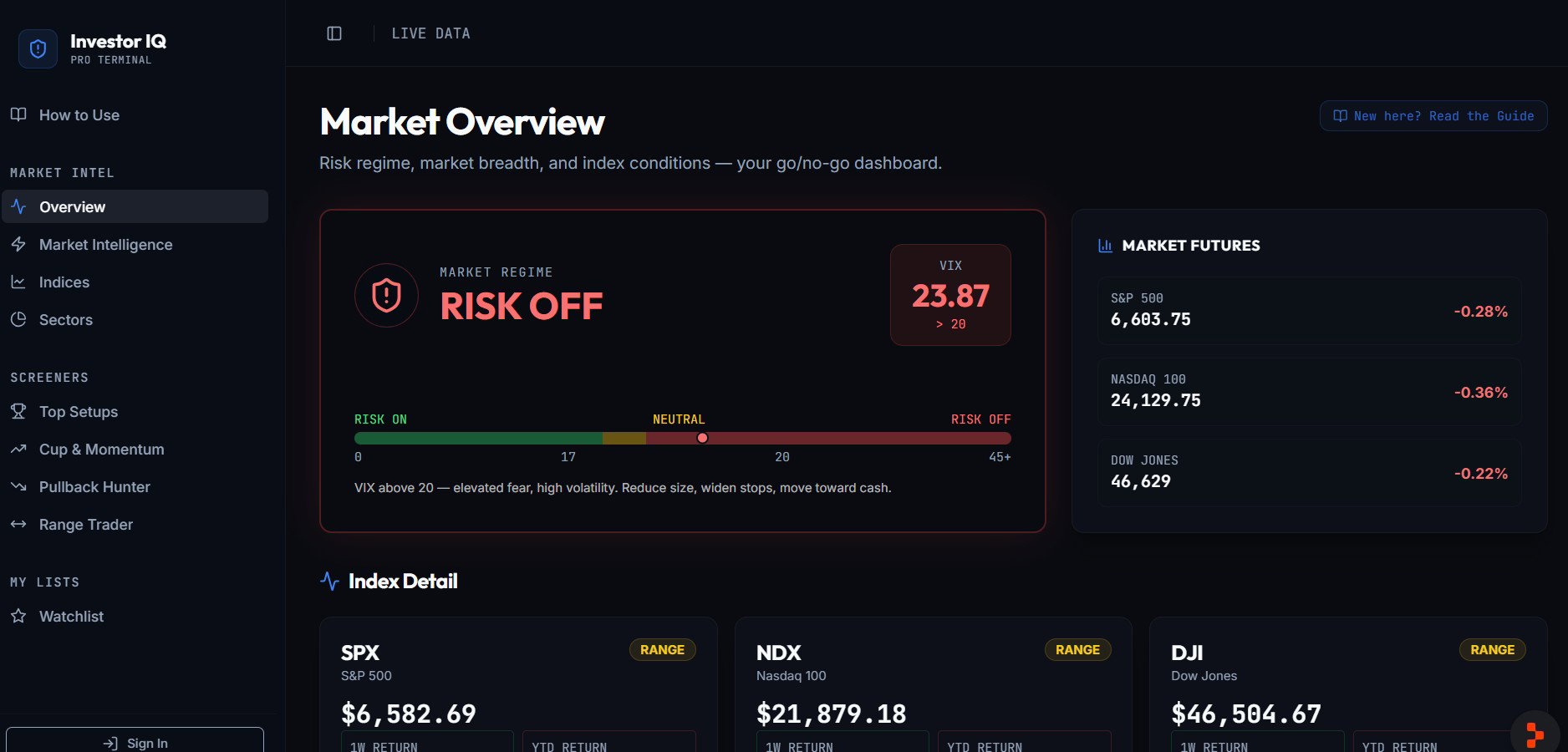Click the Sectors pie chart icon
The width and height of the screenshot is (1568, 752).
point(18,320)
